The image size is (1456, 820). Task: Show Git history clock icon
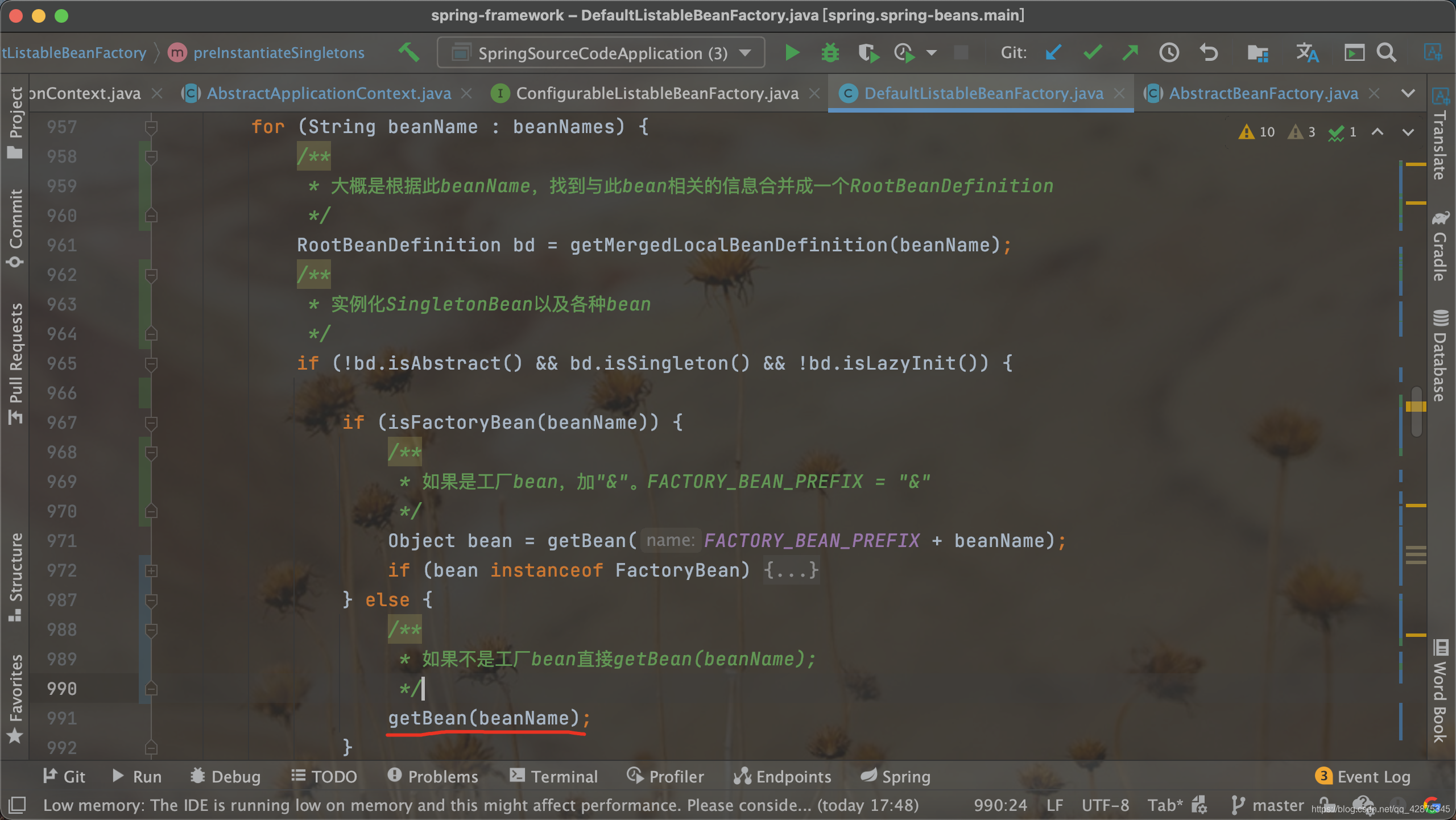[x=1169, y=53]
